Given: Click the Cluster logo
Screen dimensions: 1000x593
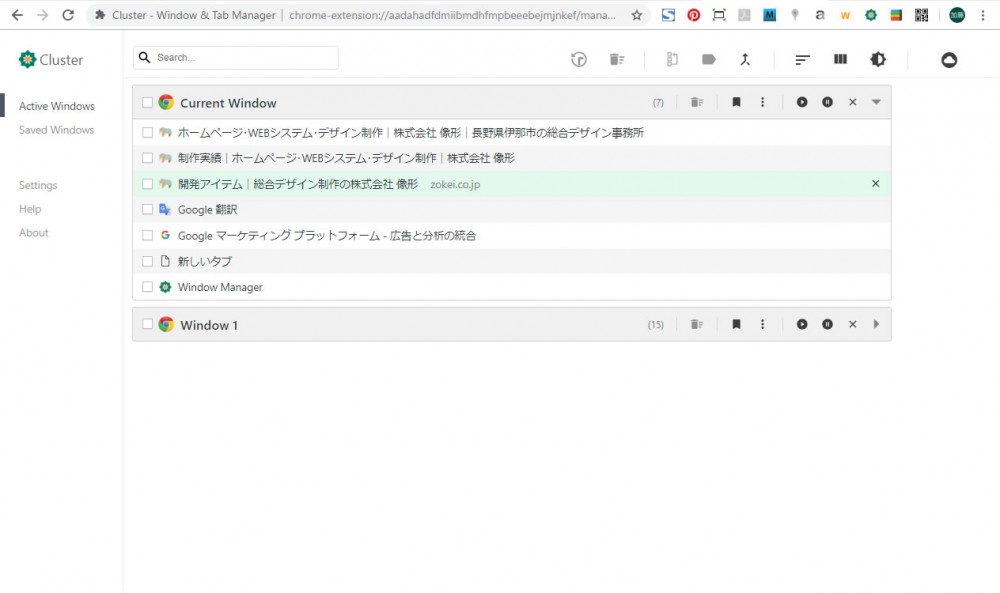Looking at the screenshot, I should coord(50,60).
